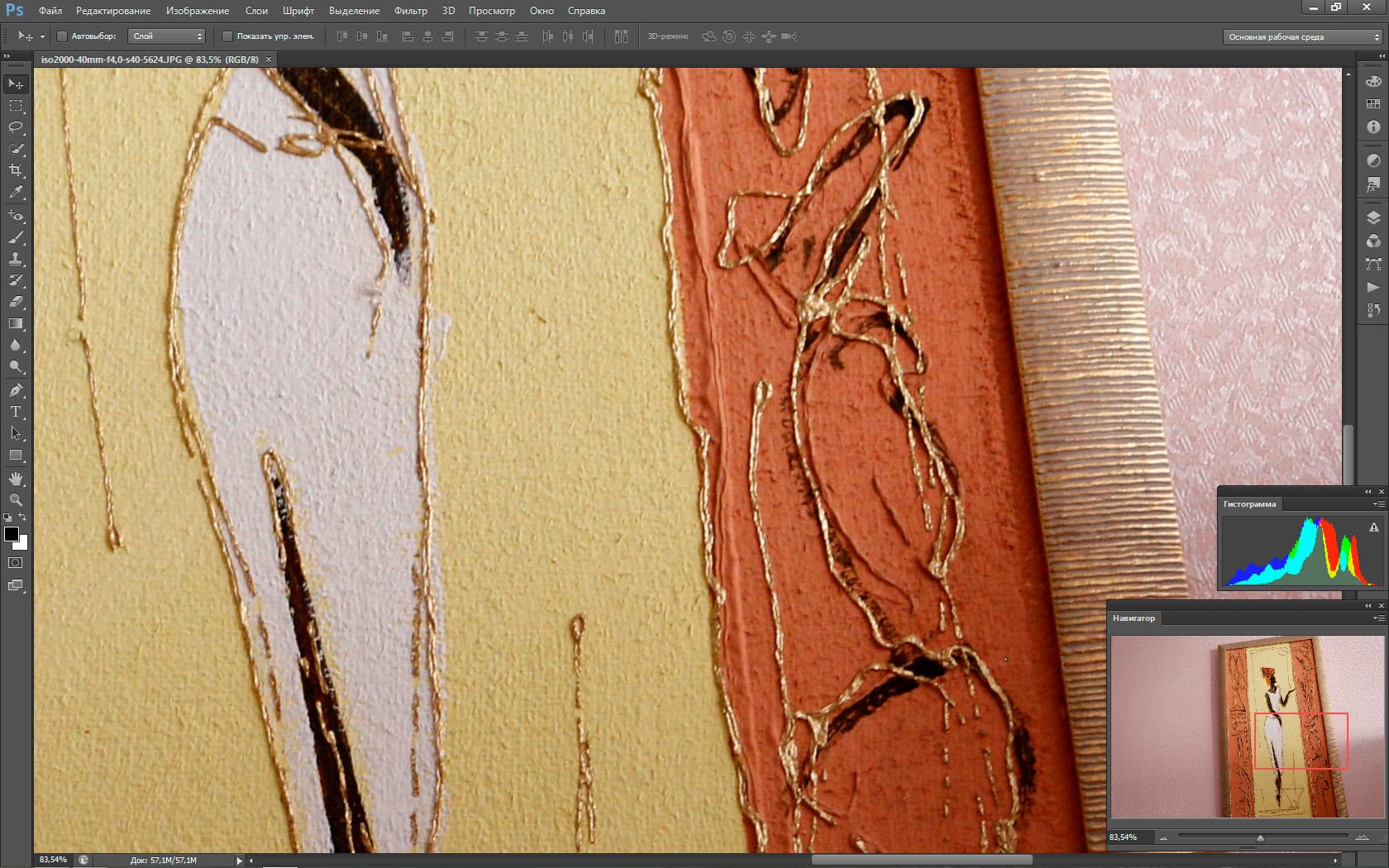Click the foreground color swatch
This screenshot has height=868, width=1389.
pos(12,534)
